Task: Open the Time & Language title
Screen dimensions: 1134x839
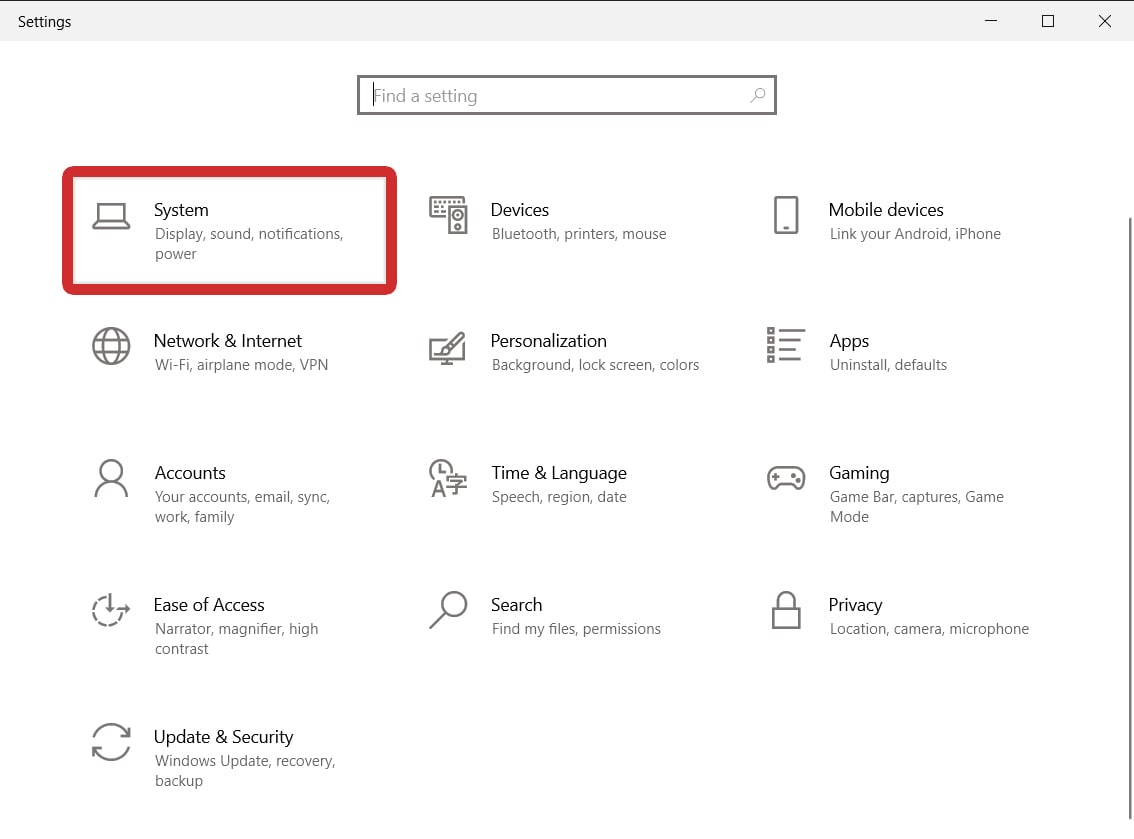Action: point(559,473)
